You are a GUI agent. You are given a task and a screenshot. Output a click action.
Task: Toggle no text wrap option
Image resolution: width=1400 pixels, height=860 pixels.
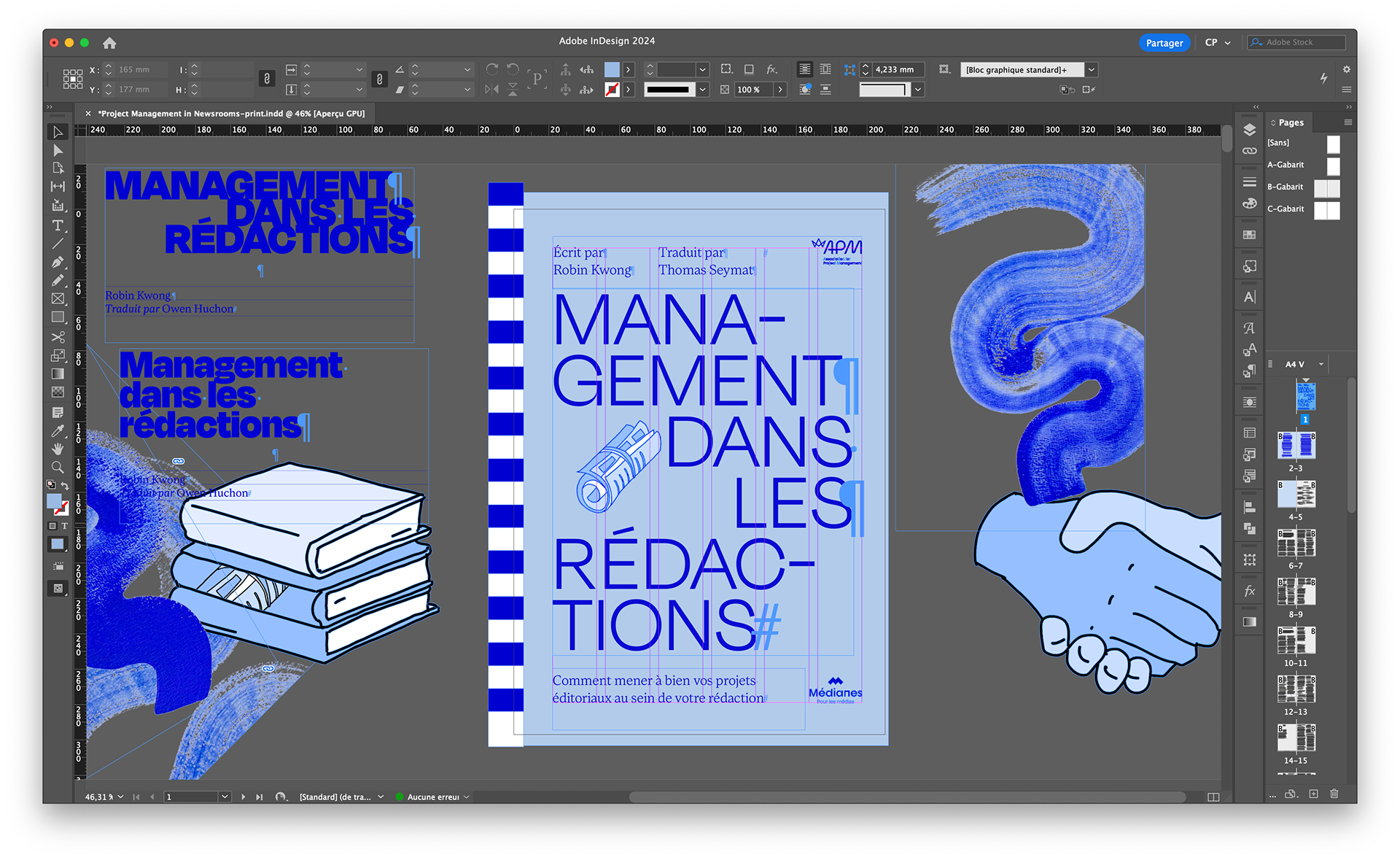(x=804, y=69)
